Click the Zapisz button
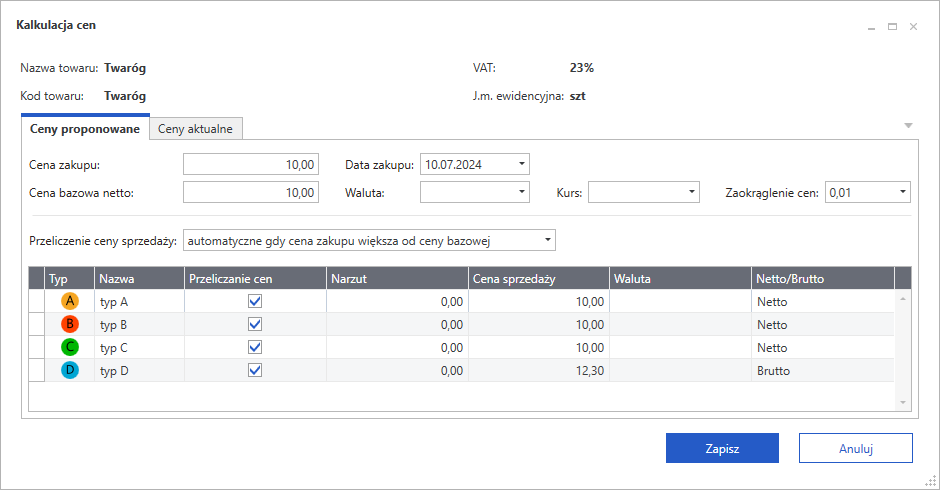The image size is (940, 490). click(x=722, y=449)
